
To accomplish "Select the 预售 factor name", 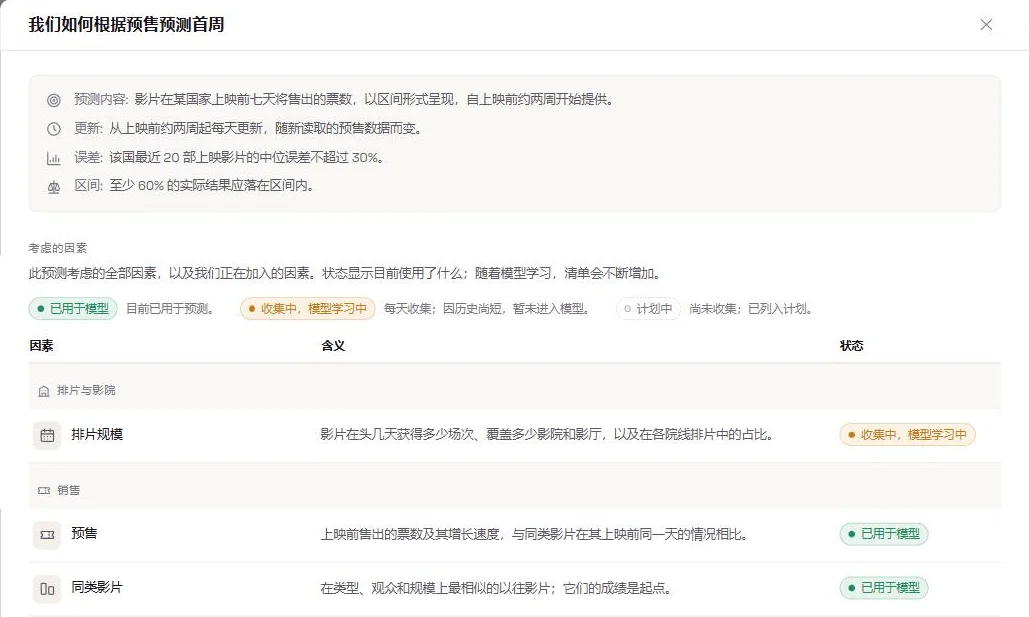I will click(84, 533).
